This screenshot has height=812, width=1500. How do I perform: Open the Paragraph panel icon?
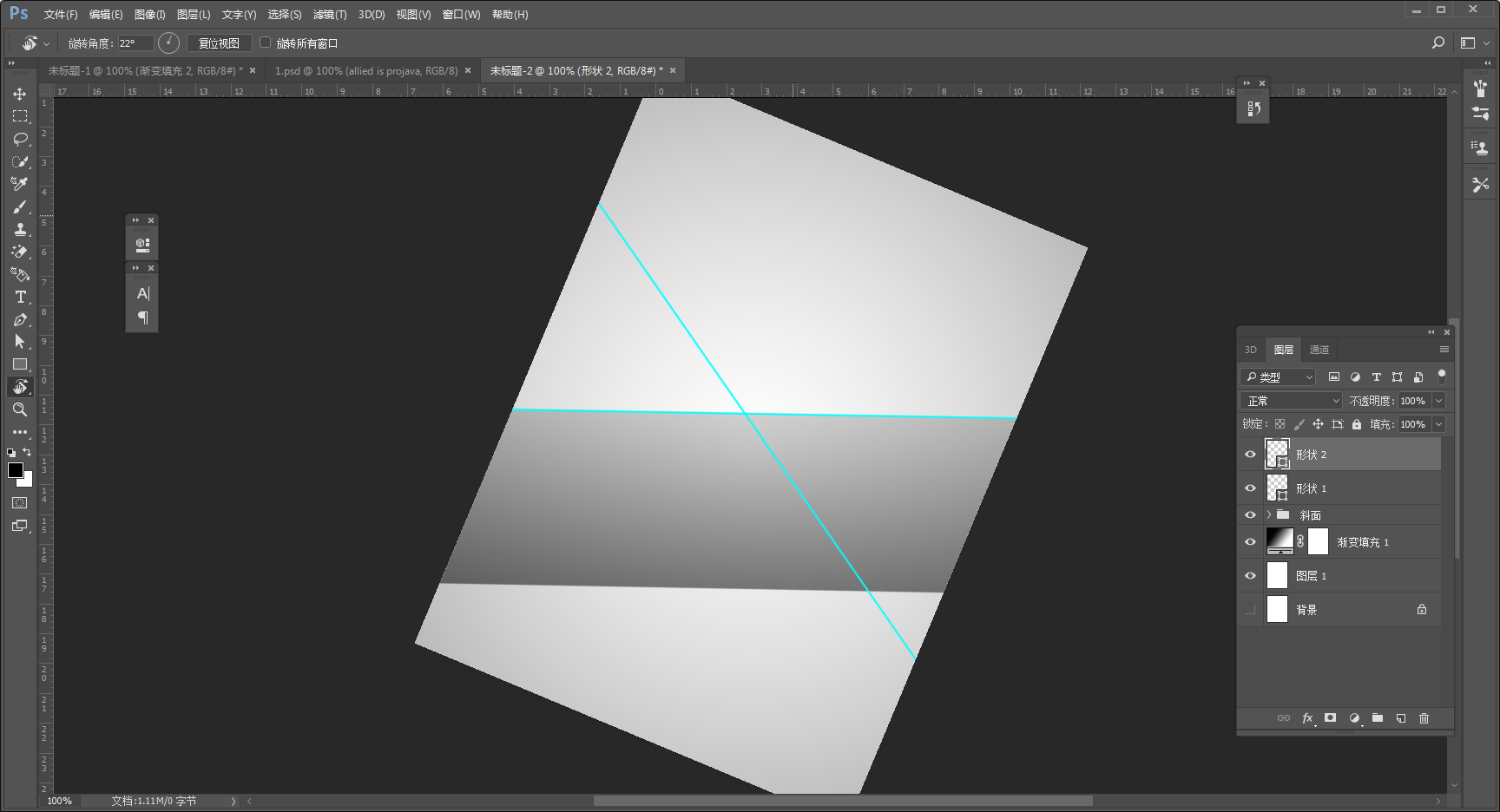(x=142, y=318)
